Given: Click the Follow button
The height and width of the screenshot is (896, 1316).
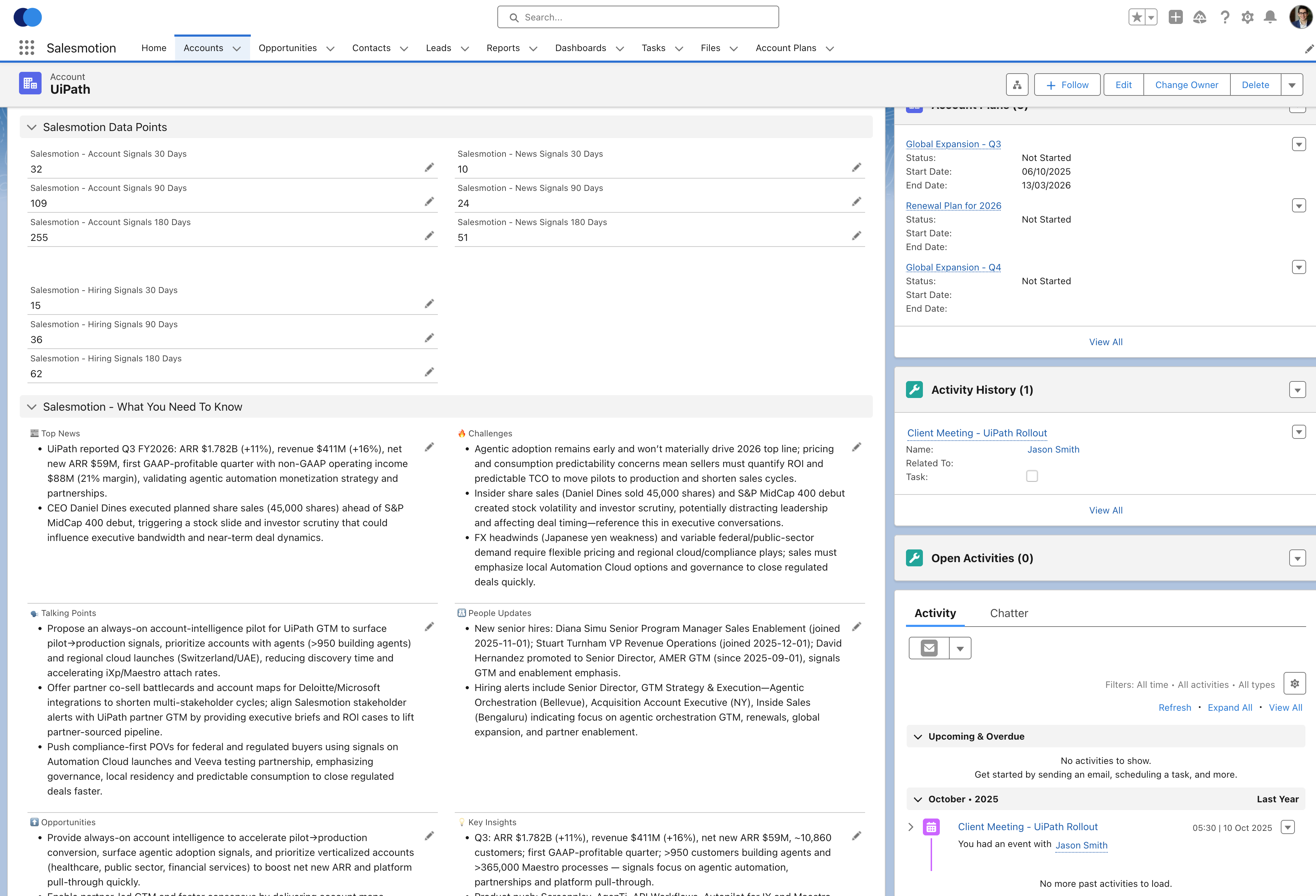Looking at the screenshot, I should click(1067, 85).
